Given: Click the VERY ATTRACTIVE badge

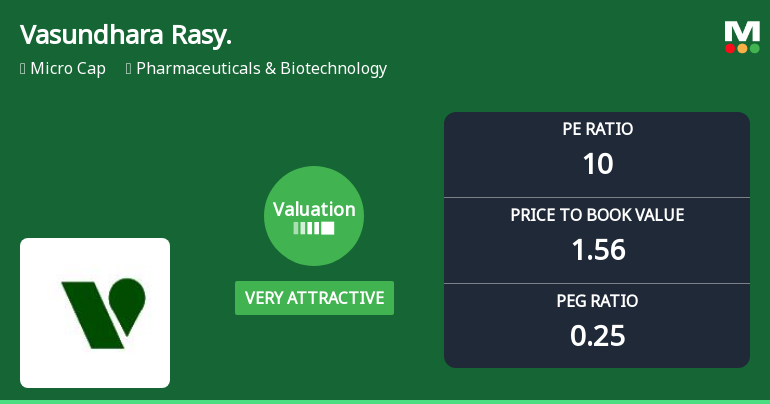Looking at the screenshot, I should coord(314,298).
